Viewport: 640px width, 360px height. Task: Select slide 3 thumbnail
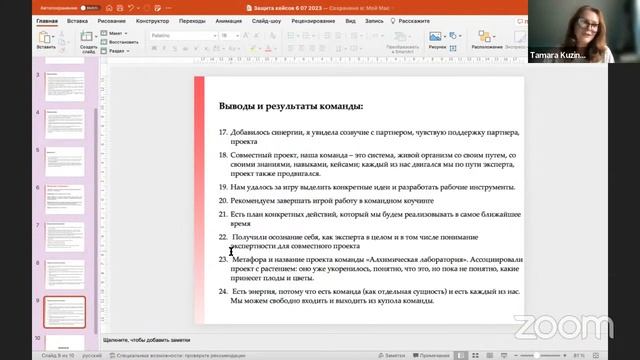64,87
